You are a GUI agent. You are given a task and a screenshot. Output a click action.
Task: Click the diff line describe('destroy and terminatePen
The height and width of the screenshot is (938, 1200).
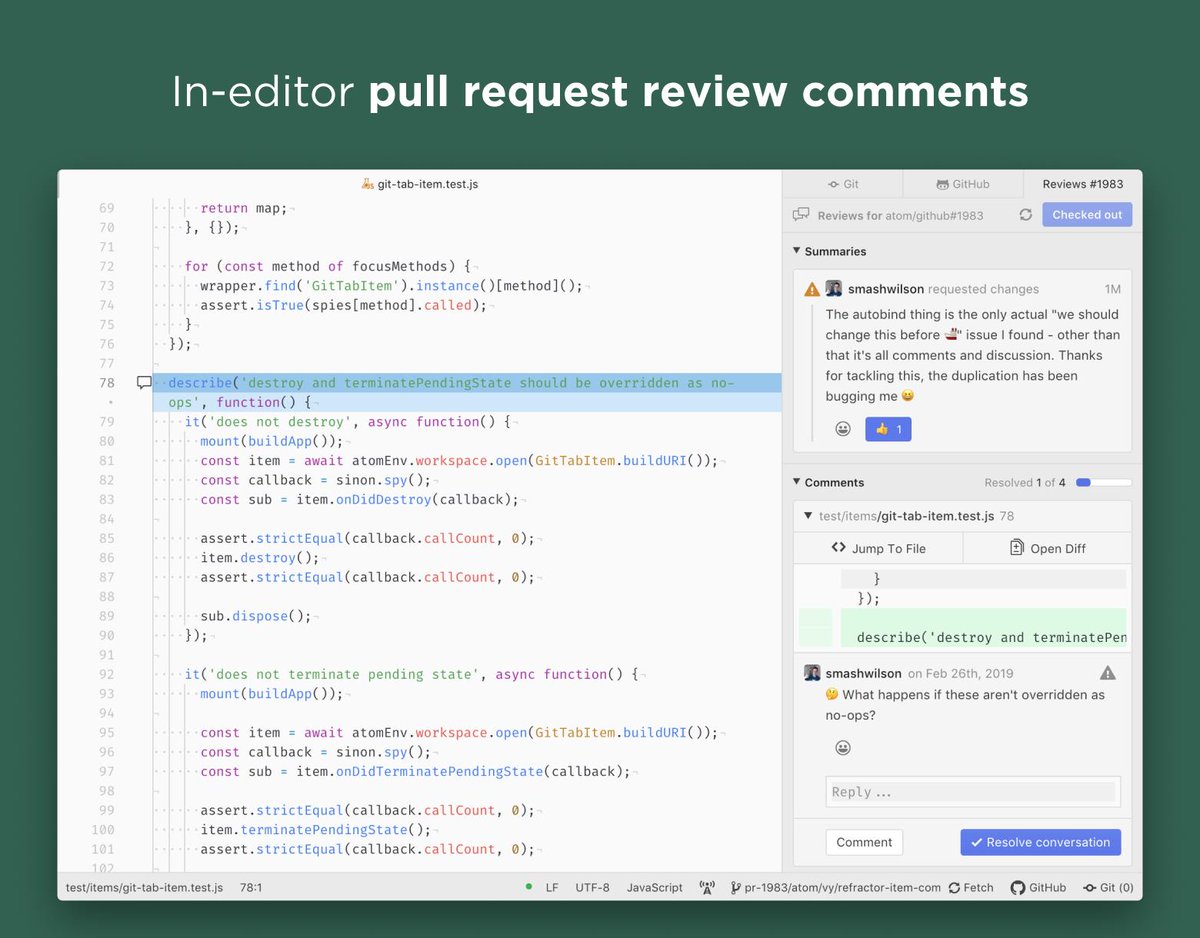pyautogui.click(x=991, y=637)
